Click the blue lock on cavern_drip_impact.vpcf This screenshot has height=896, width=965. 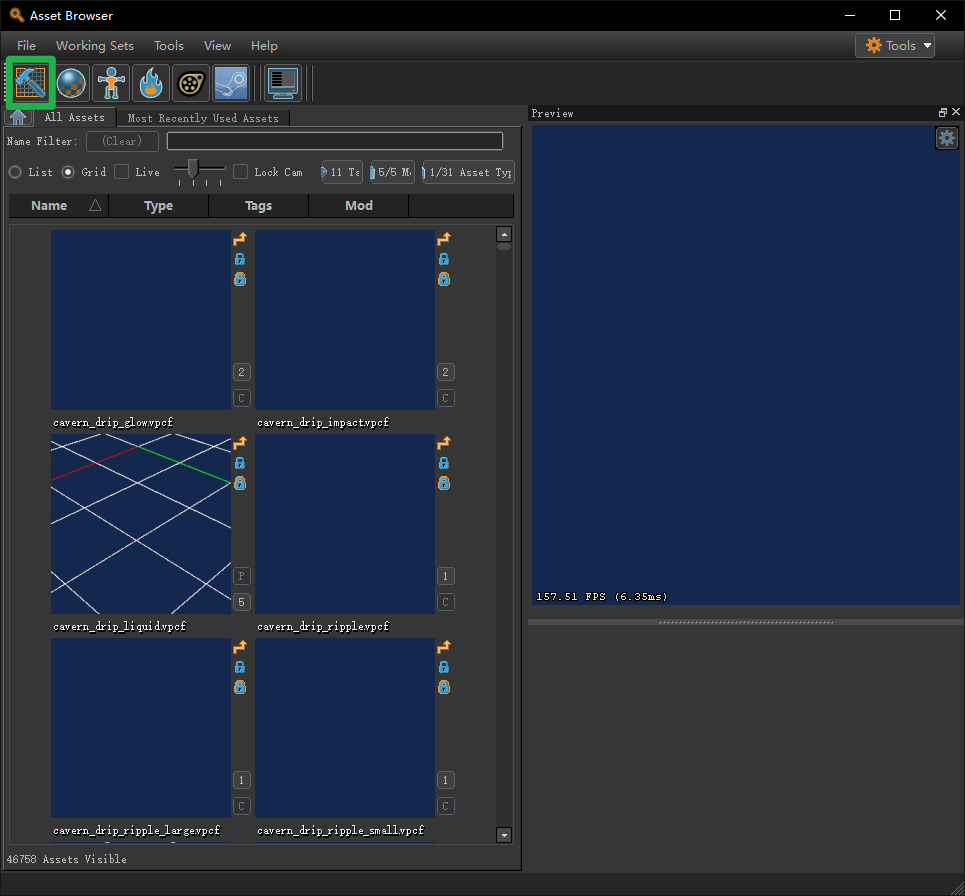tap(444, 259)
